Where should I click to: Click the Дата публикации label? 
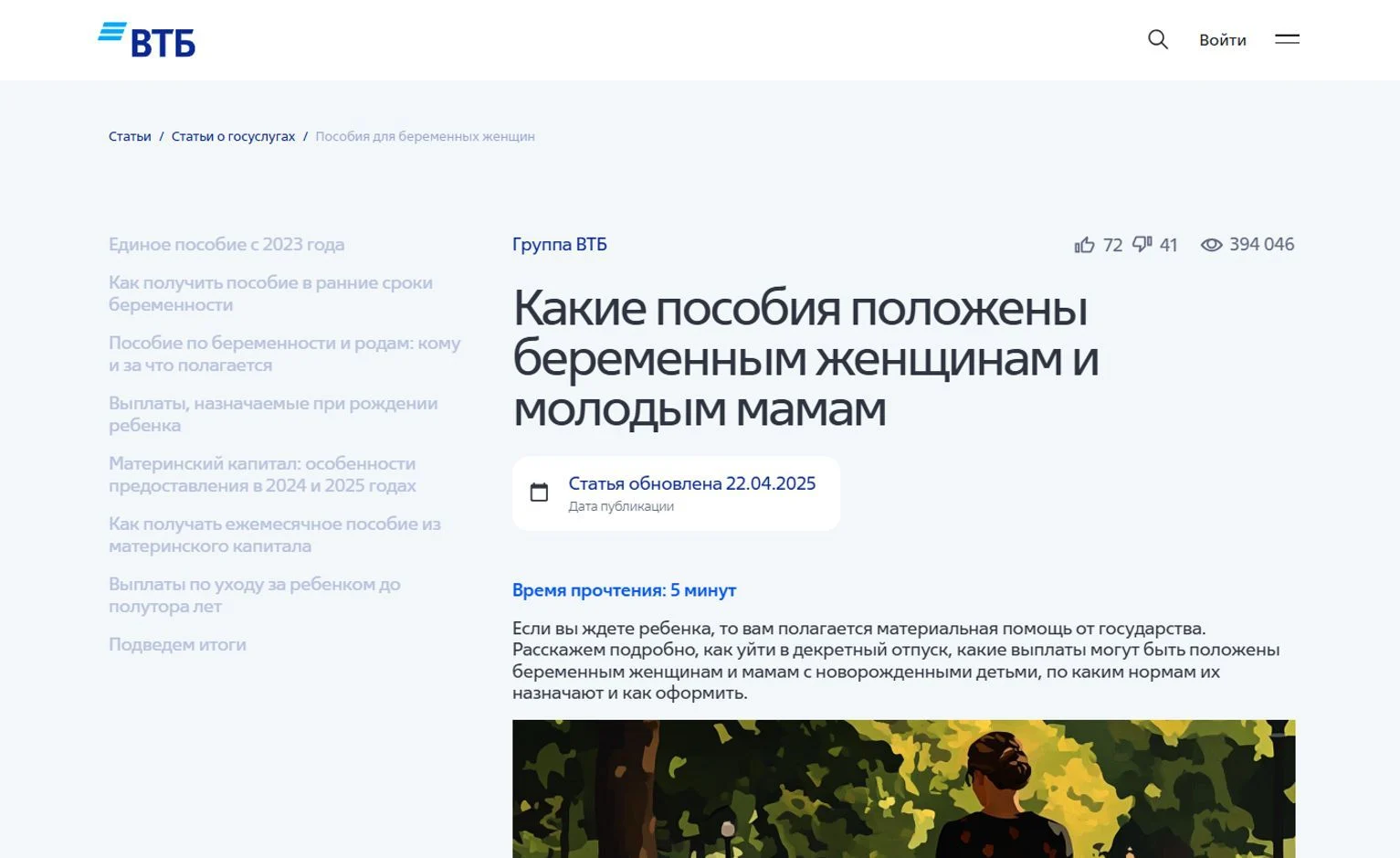tap(621, 506)
